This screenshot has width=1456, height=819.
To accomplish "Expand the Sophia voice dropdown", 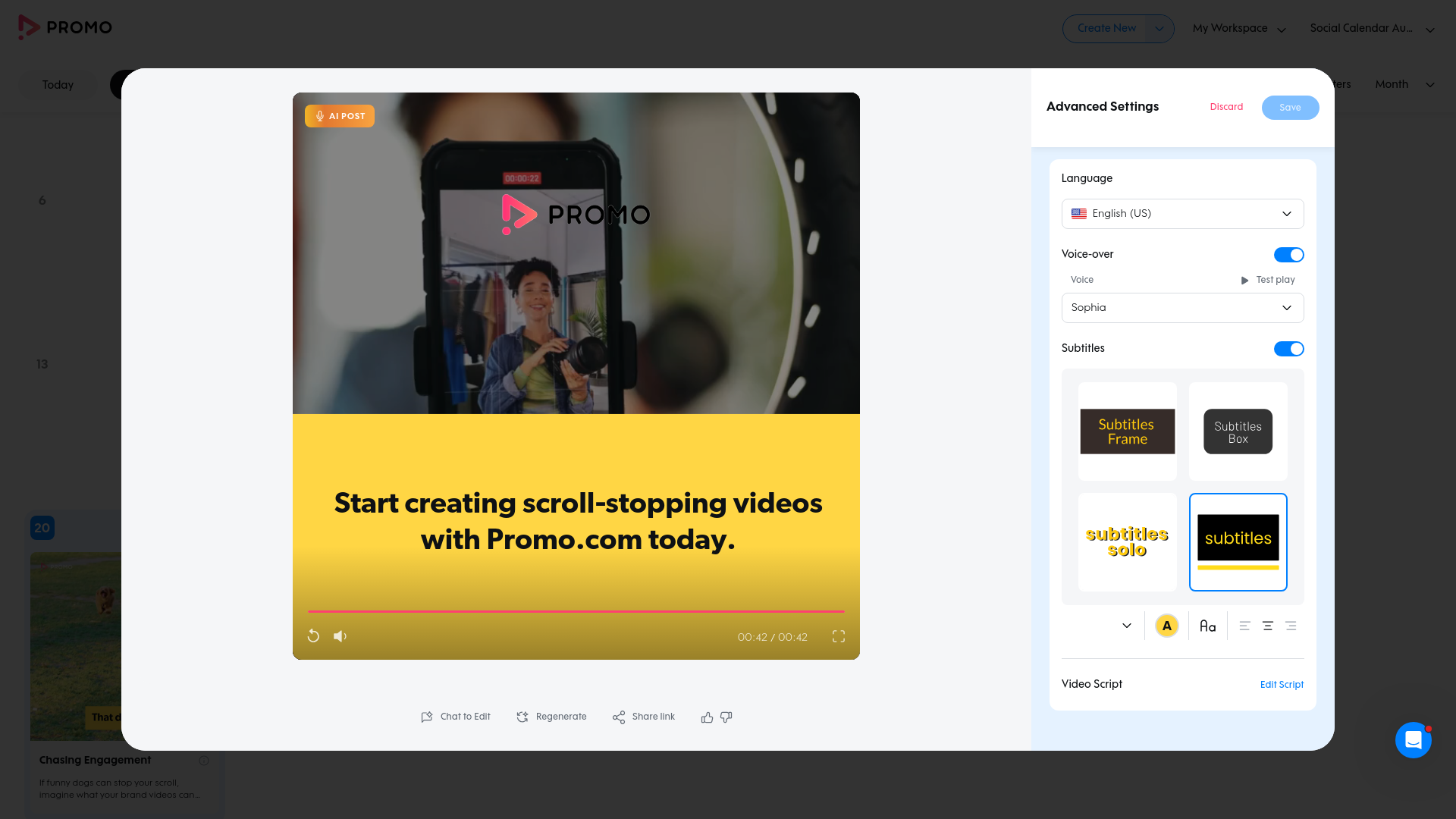I will (x=1182, y=308).
